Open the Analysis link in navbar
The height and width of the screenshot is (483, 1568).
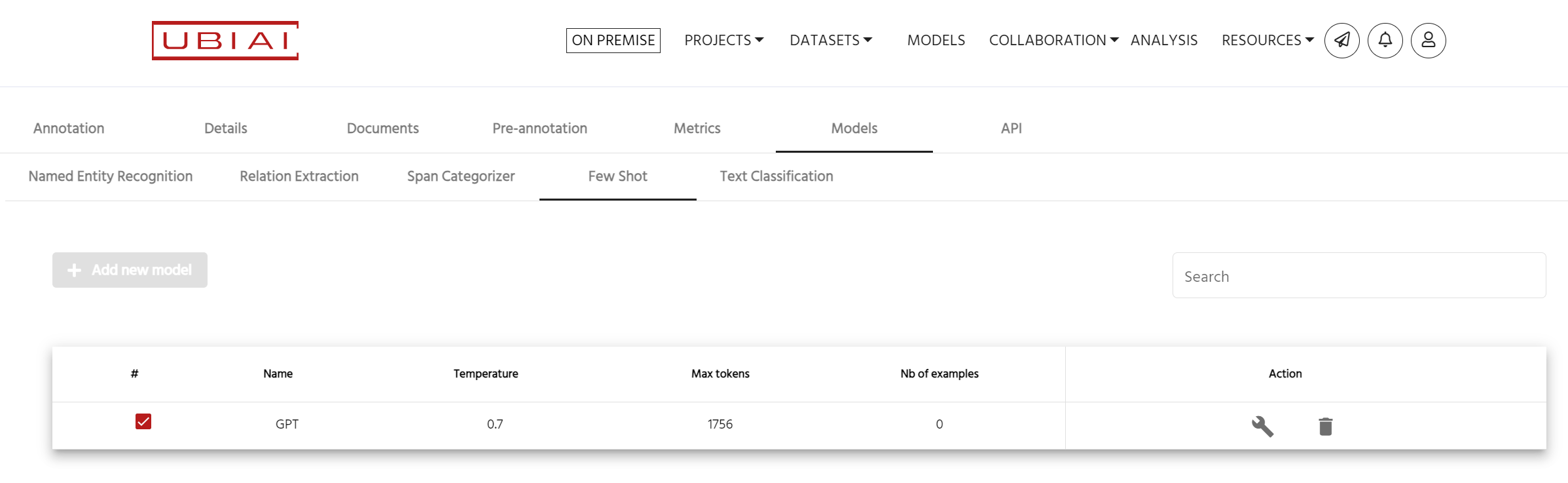1163,41
